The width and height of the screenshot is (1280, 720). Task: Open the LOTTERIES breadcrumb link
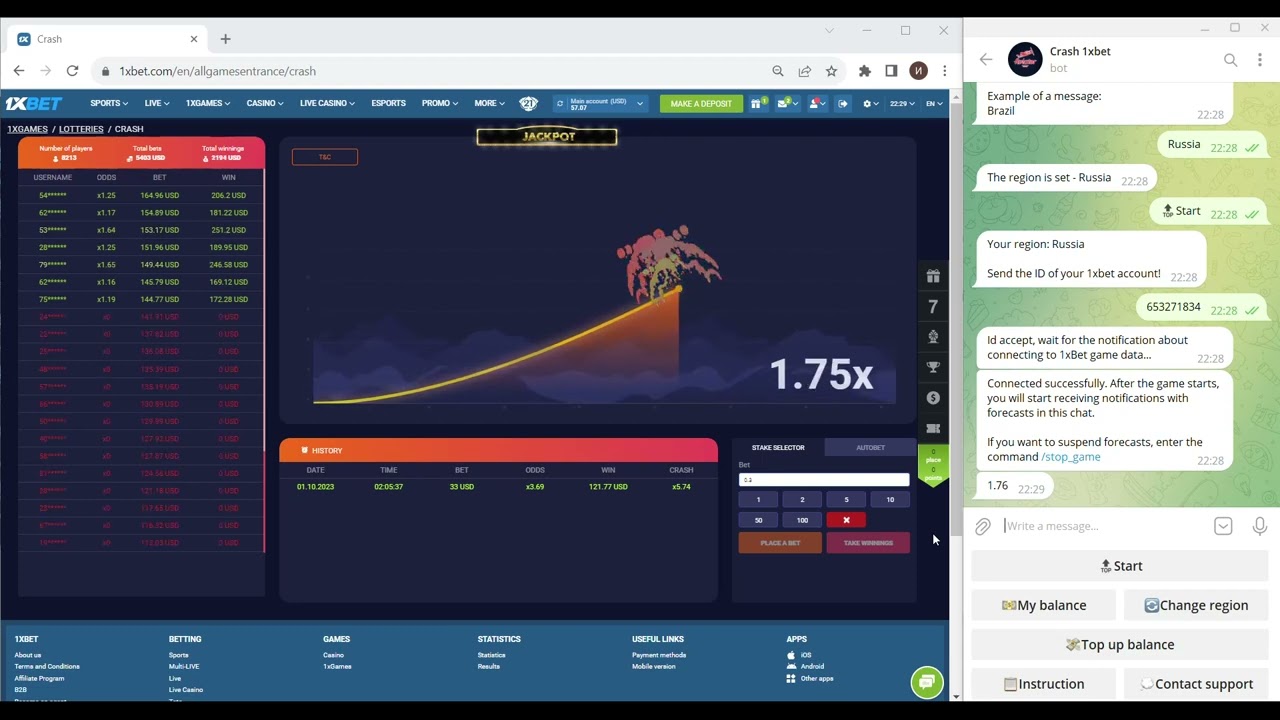[81, 129]
